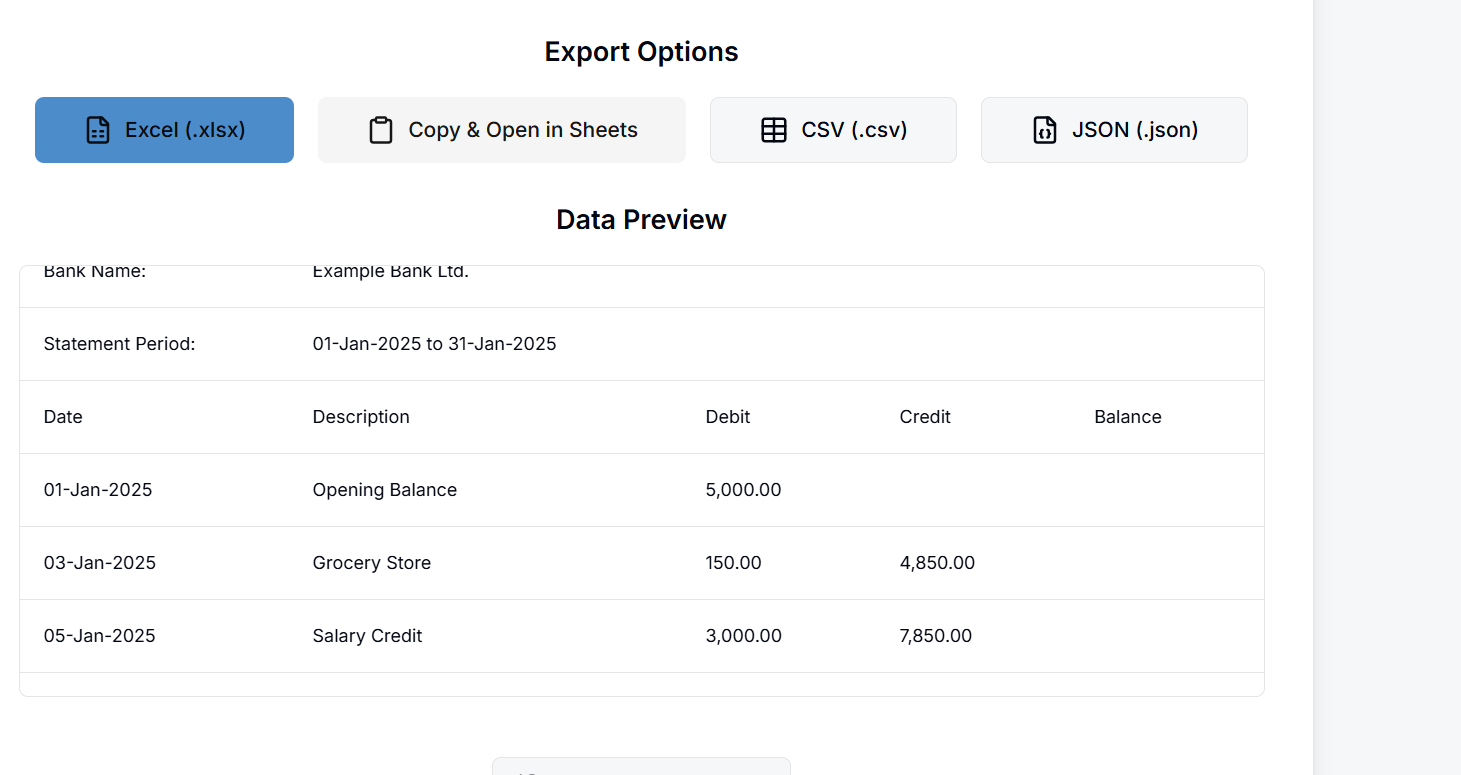Click the Credit column header
1461x775 pixels.
click(925, 416)
